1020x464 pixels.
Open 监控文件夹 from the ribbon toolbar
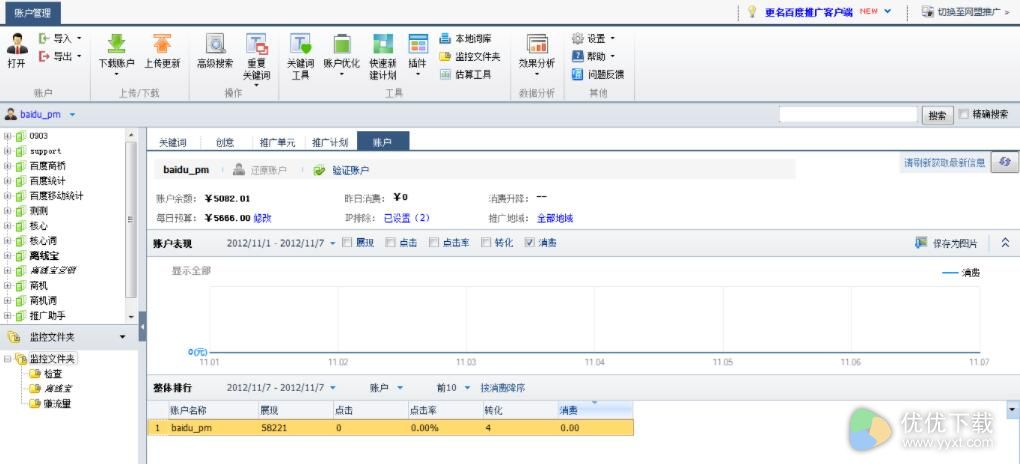[x=469, y=57]
